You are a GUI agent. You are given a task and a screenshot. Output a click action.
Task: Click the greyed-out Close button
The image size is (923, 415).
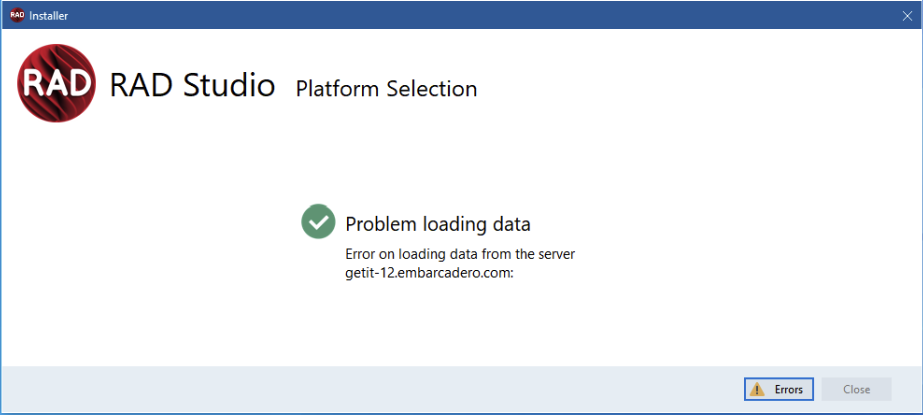click(x=856, y=389)
